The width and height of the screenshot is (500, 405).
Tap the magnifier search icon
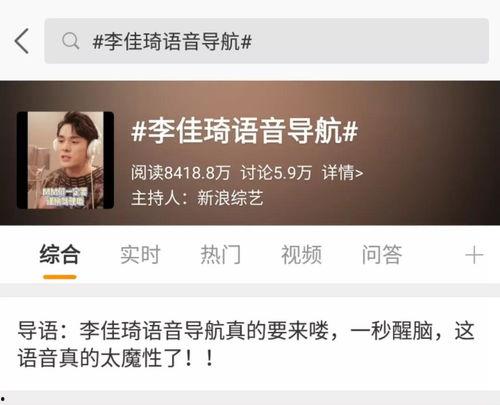pyautogui.click(x=70, y=41)
